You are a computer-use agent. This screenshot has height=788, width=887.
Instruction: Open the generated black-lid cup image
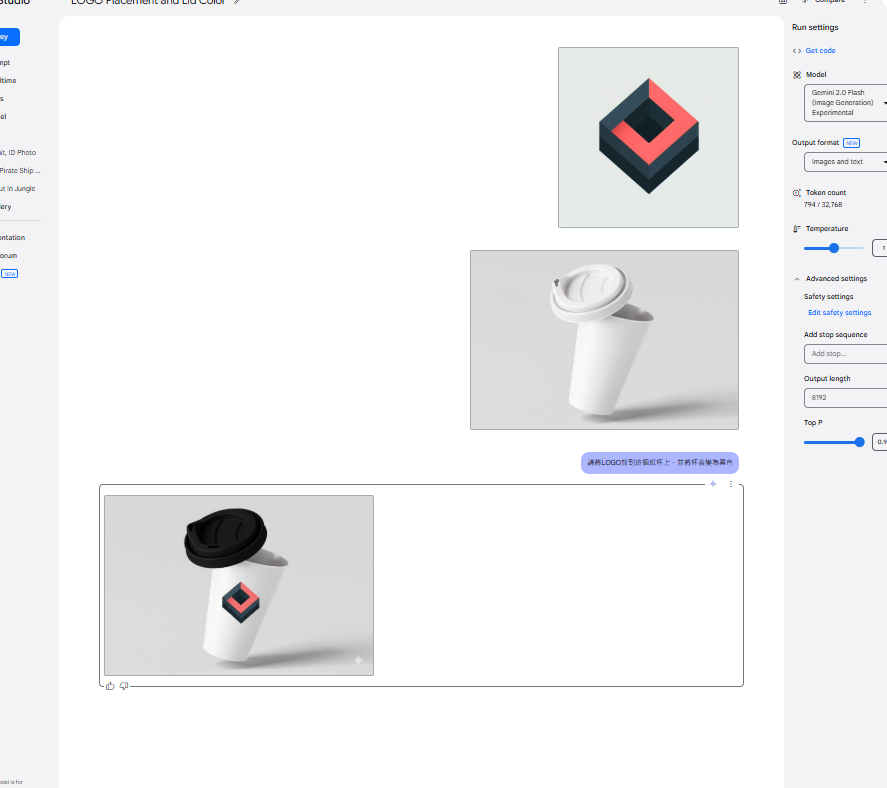(x=239, y=585)
